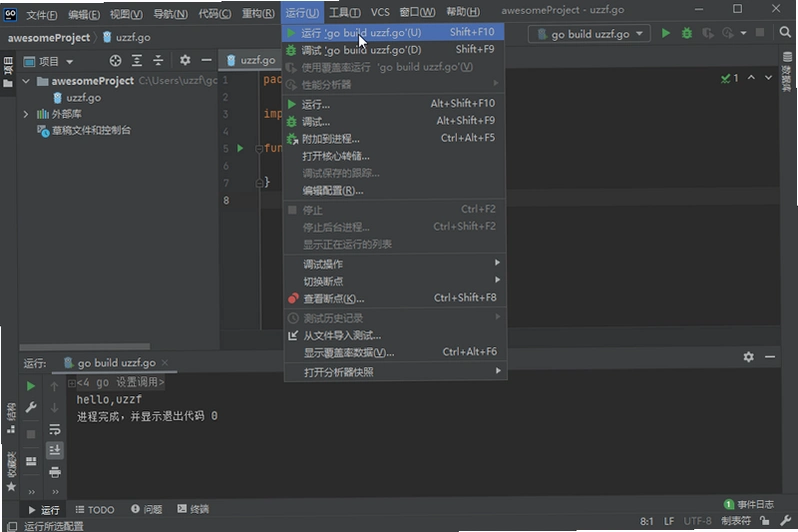
Task: Expand 外部库 tree node
Action: click(x=25, y=115)
